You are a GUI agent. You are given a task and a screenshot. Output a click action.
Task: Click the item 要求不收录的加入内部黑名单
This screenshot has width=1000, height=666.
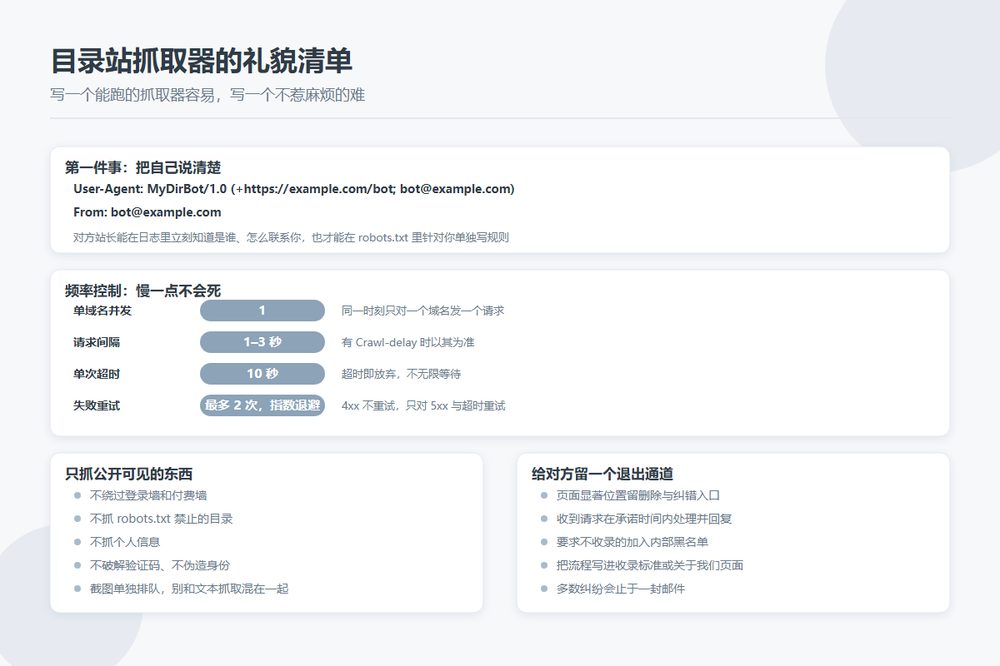(x=632, y=542)
